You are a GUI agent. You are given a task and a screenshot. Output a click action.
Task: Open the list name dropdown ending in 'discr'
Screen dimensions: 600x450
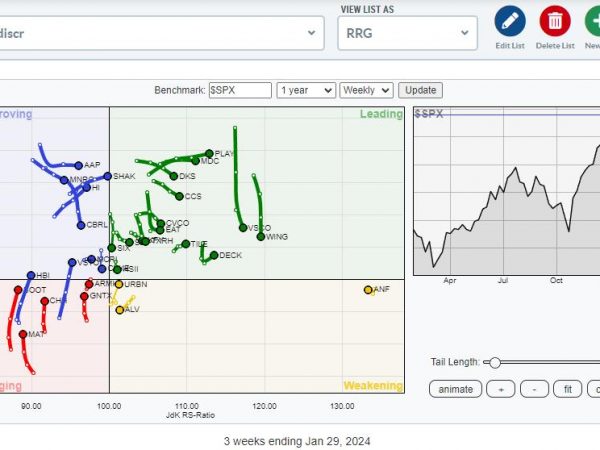click(162, 33)
